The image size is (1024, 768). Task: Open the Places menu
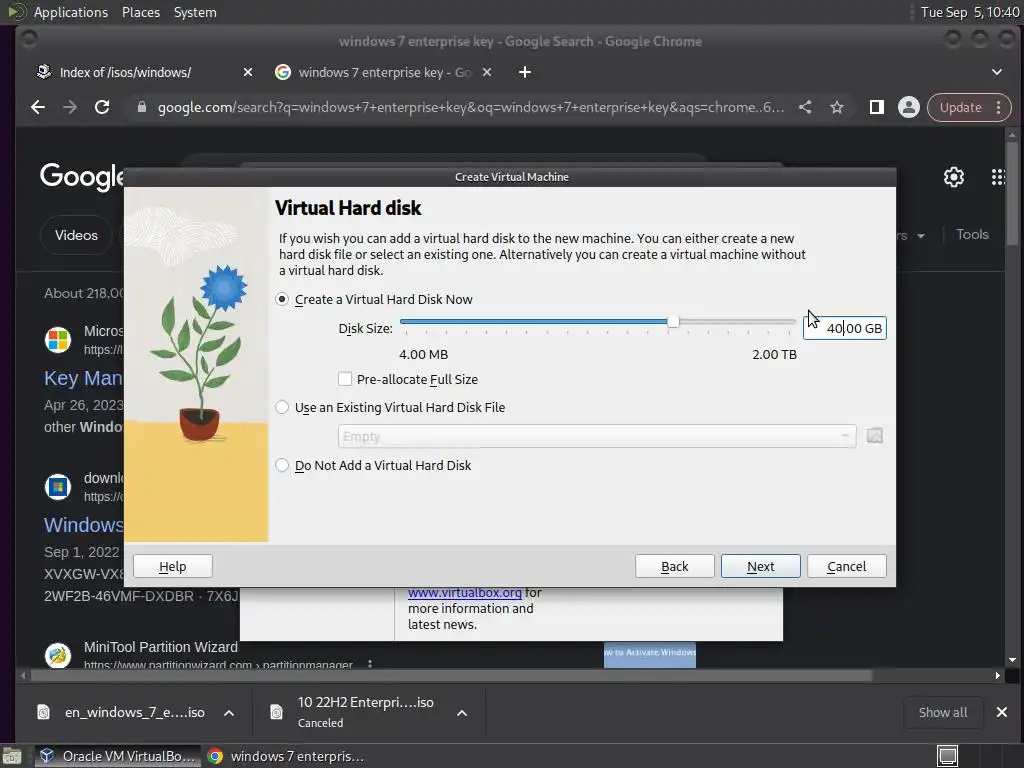pyautogui.click(x=140, y=12)
